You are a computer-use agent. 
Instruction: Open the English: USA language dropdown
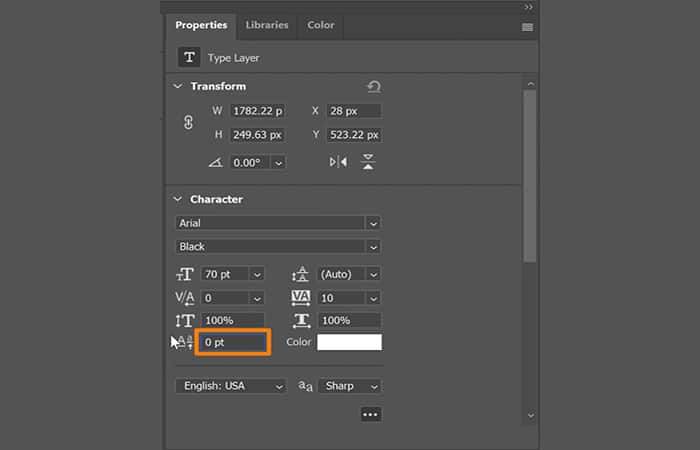pos(231,386)
